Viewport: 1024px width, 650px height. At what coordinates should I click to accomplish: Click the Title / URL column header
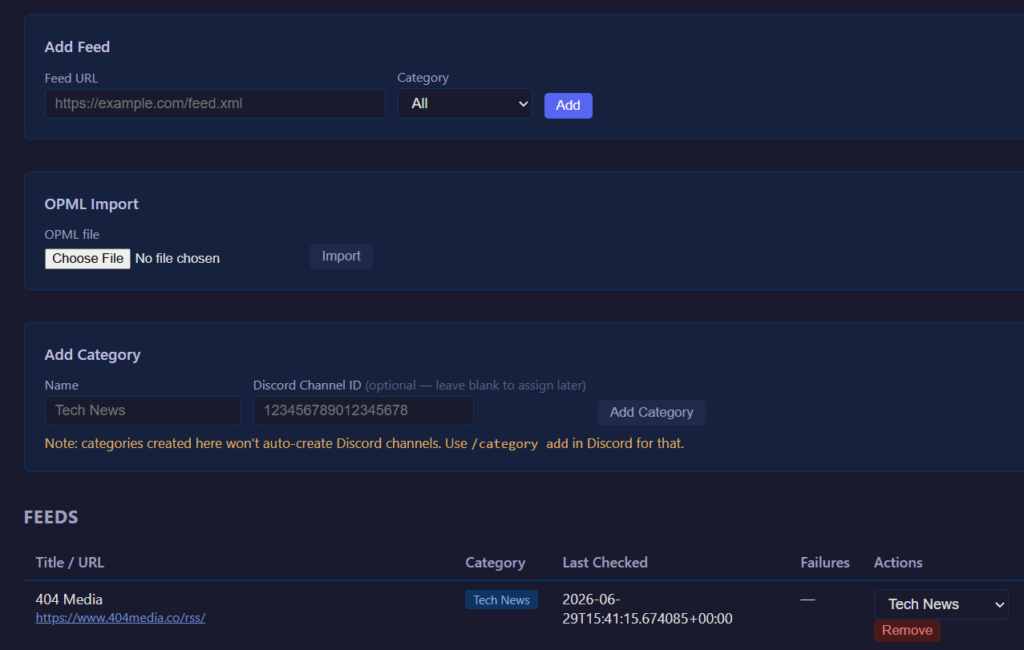tap(70, 562)
